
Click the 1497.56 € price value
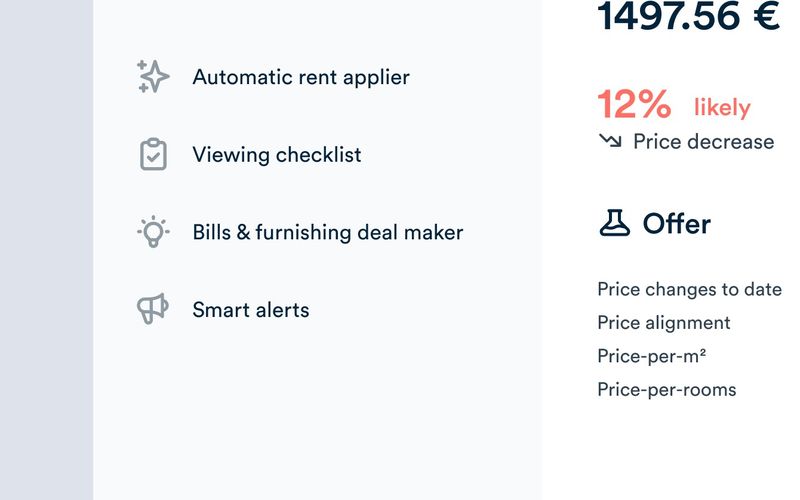(688, 17)
